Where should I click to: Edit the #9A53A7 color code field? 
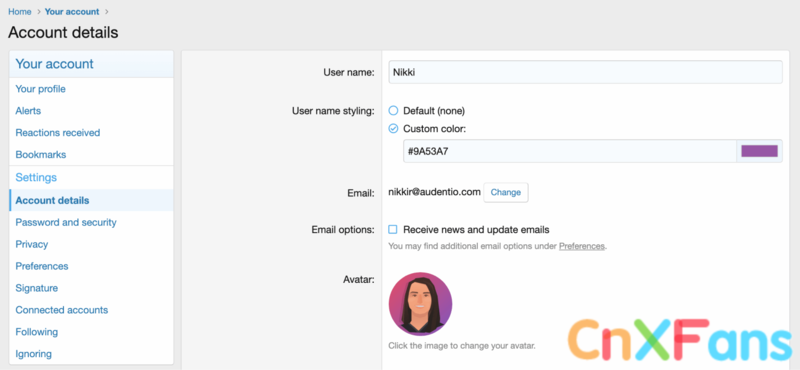pyautogui.click(x=570, y=151)
